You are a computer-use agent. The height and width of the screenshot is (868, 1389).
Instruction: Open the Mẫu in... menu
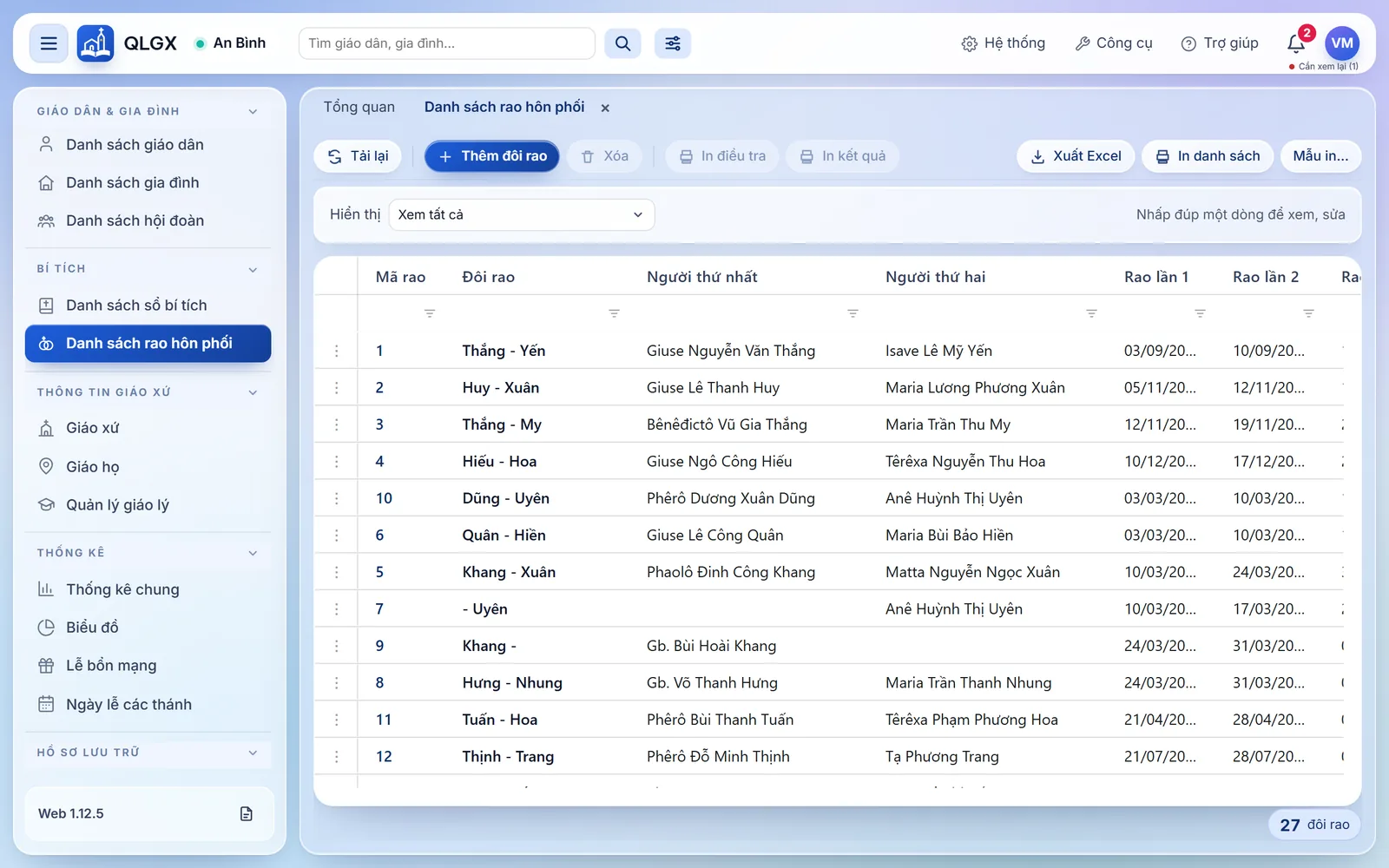coord(1320,156)
